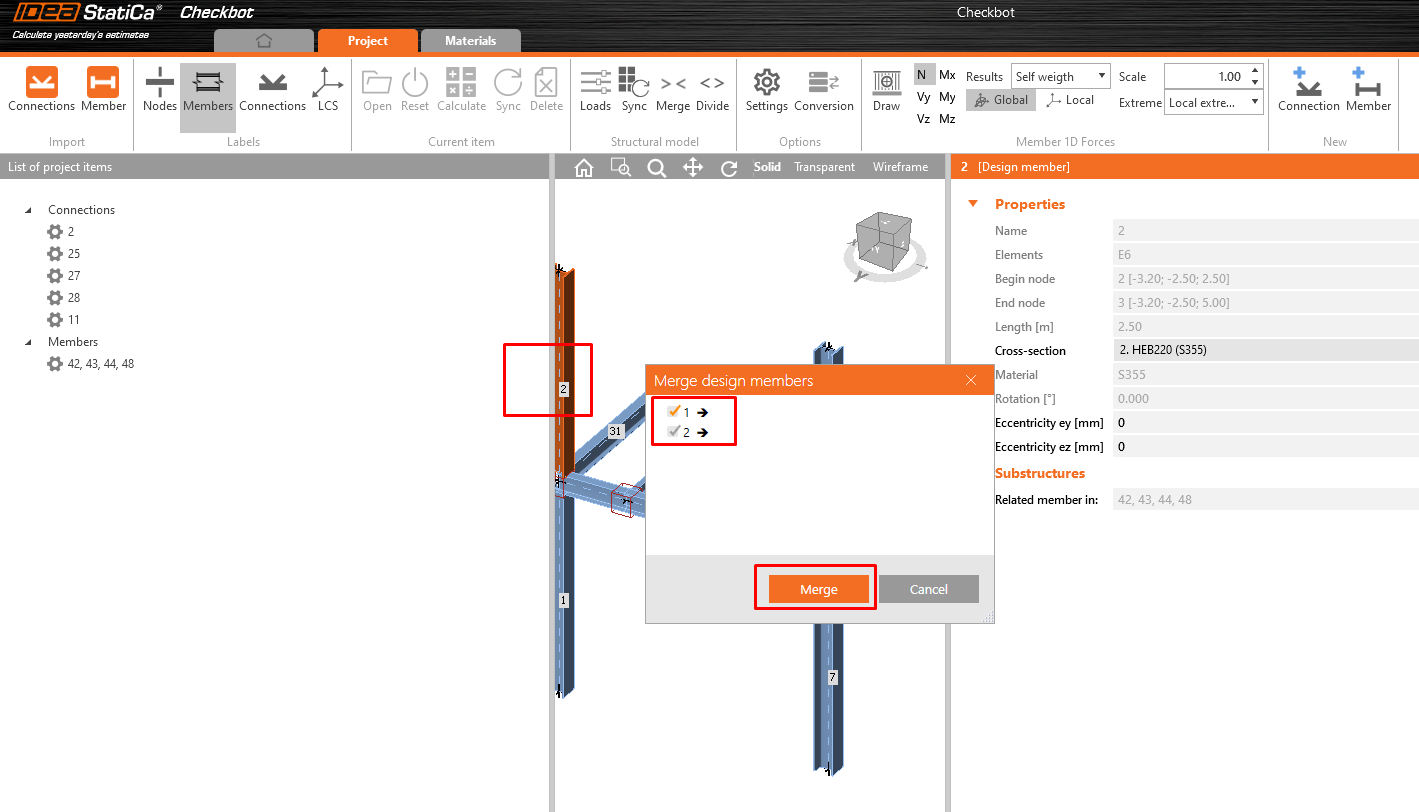This screenshot has height=812, width=1419.
Task: Increase Scale value with the up stepper
Action: pyautogui.click(x=1256, y=70)
